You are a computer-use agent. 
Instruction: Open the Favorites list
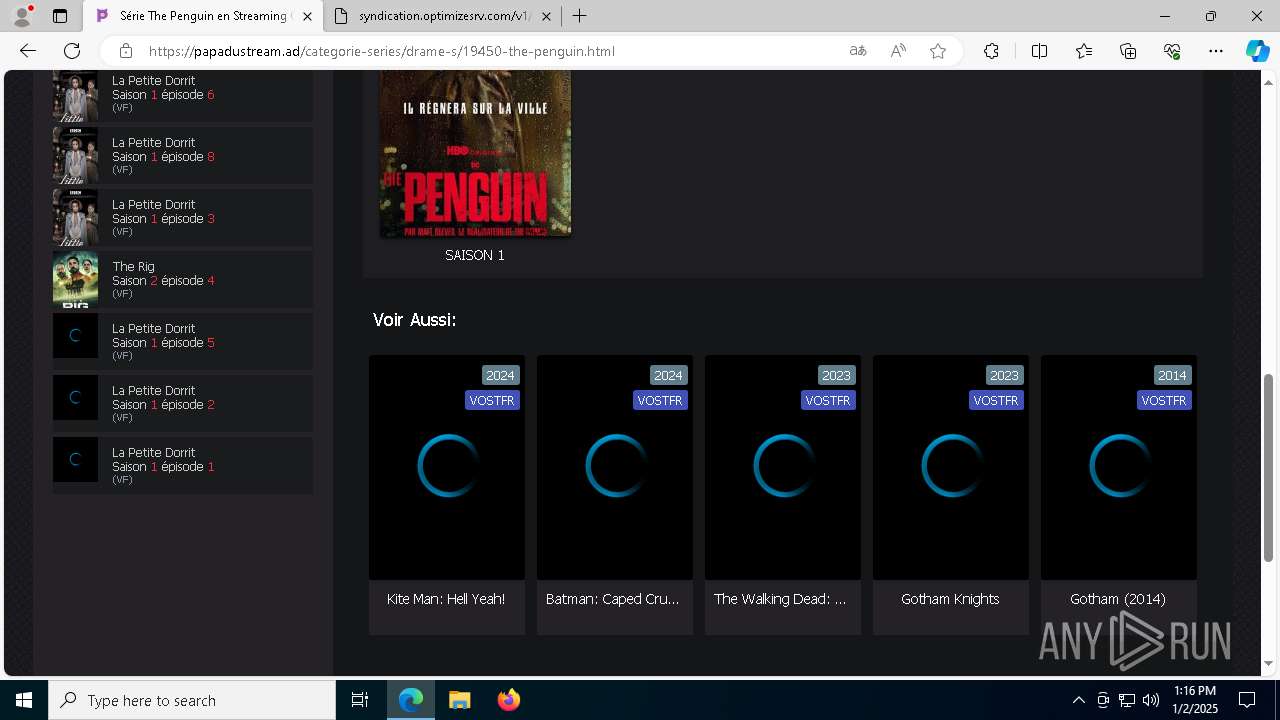coord(1084,51)
